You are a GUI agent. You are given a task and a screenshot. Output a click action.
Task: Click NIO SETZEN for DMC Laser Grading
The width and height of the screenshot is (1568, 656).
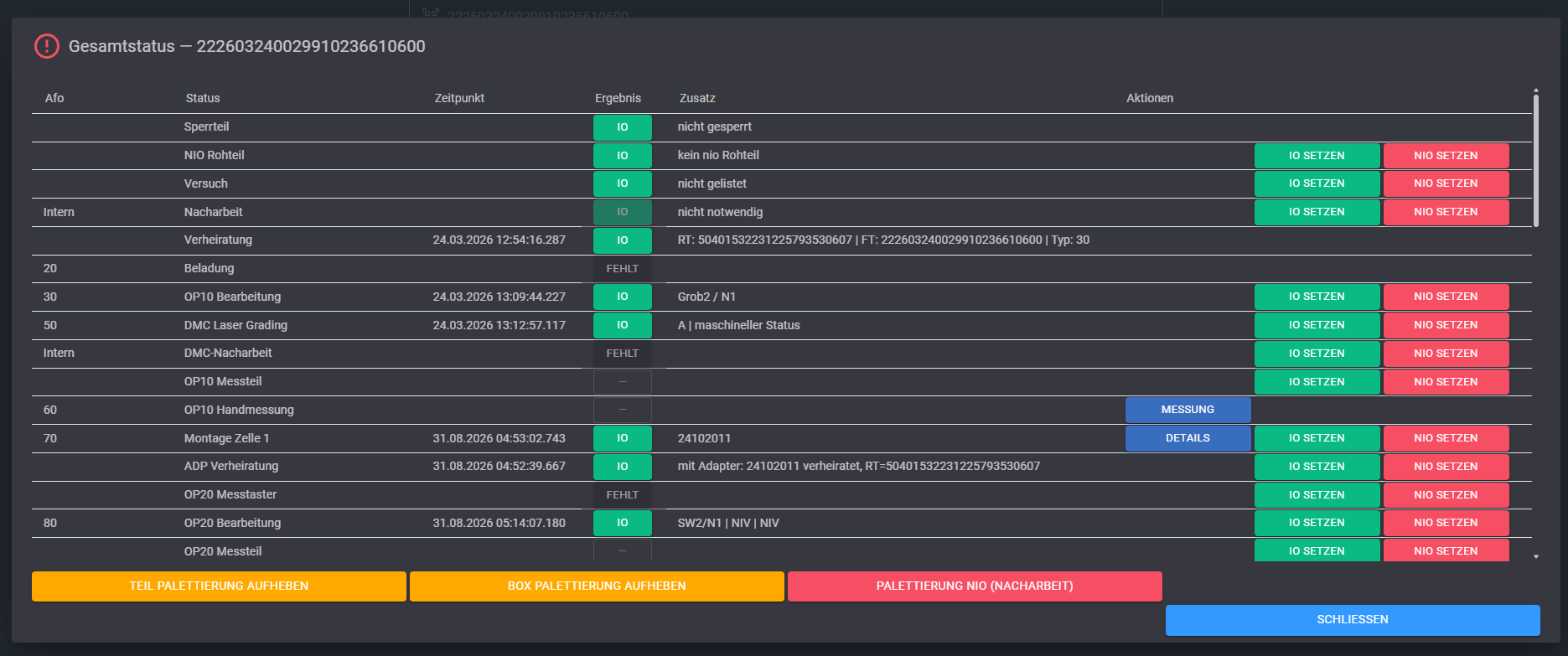click(1446, 325)
